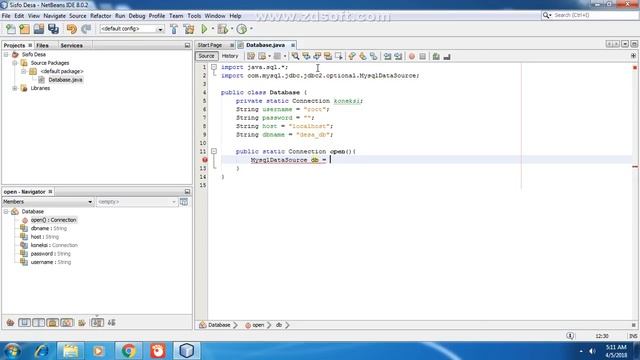Screen dimensions: 640x360
Task: Open the Windows Start menu
Action: tap(13, 351)
